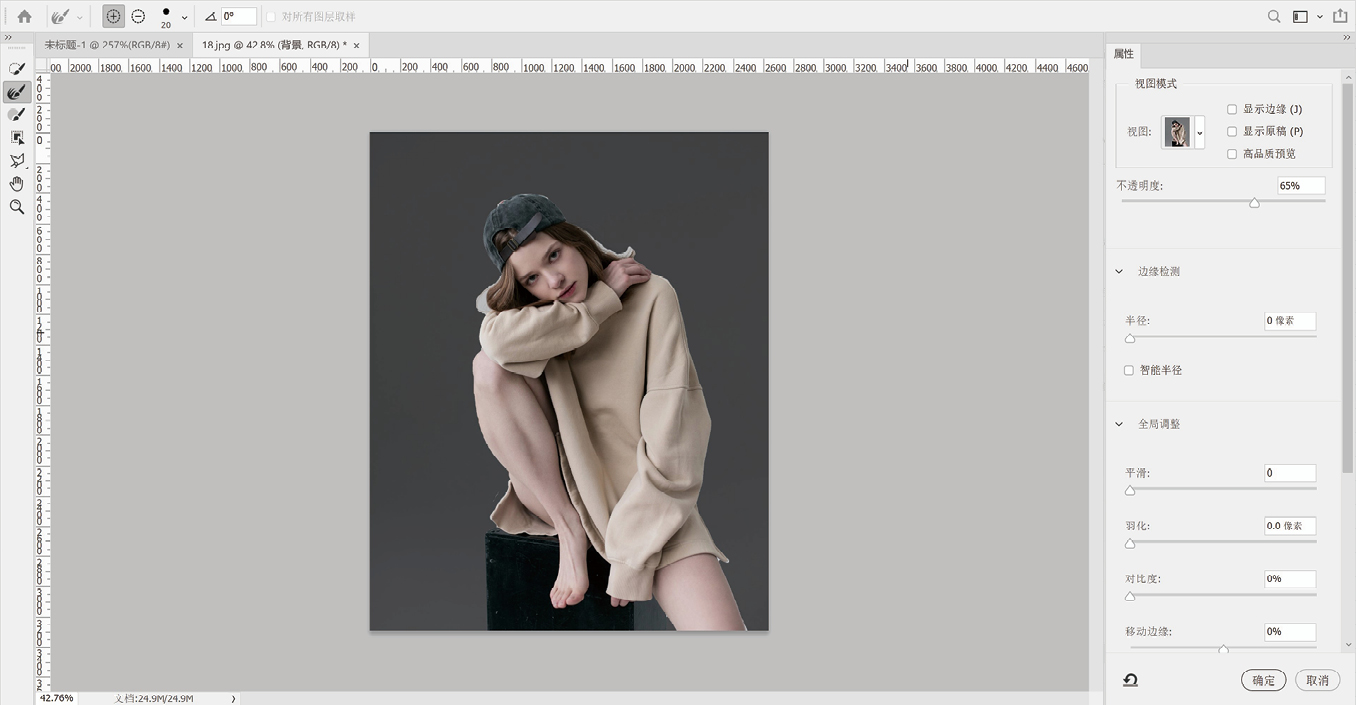Click the 平滑 value field

(x=1290, y=473)
